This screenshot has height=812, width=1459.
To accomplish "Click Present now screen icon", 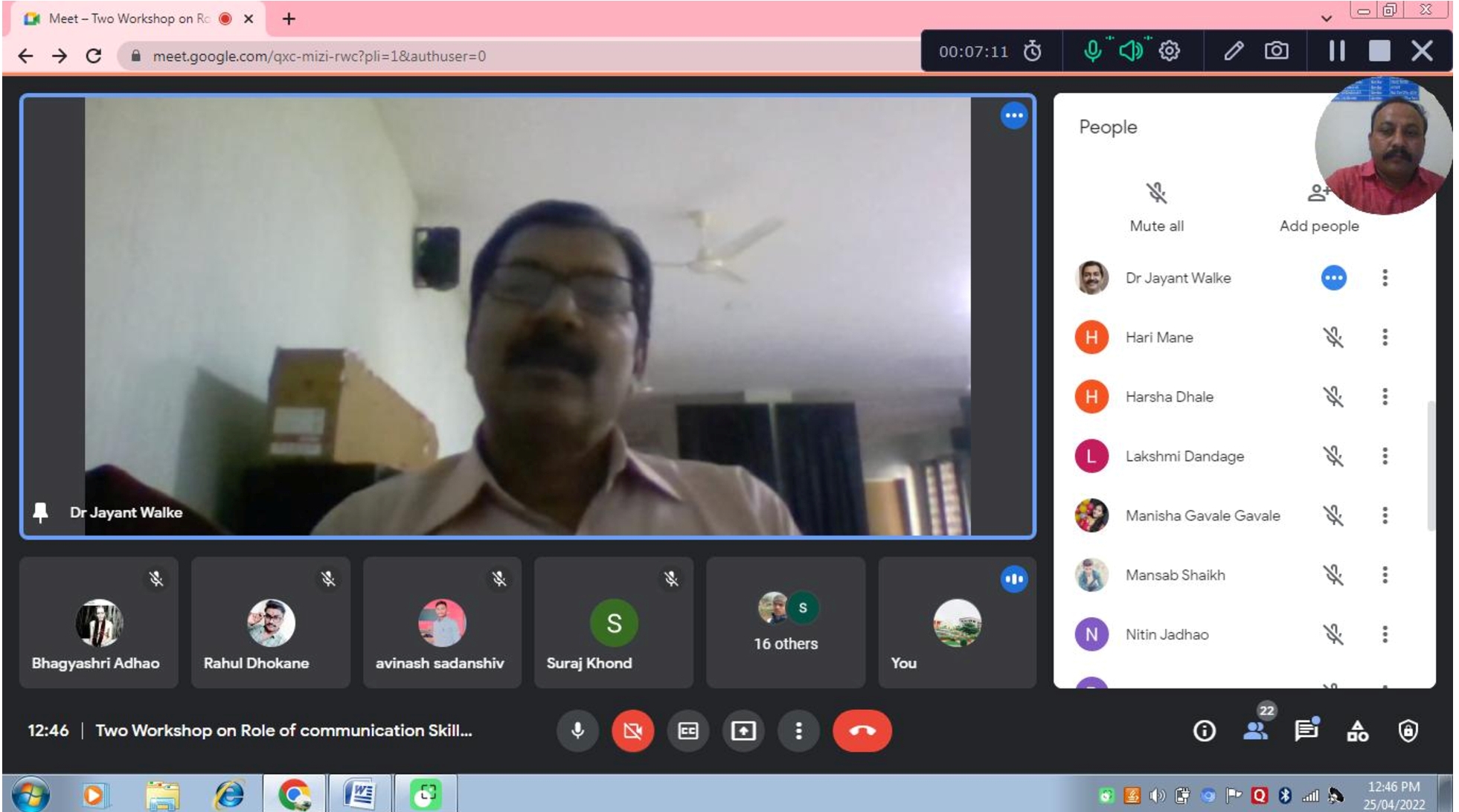I will [x=743, y=731].
